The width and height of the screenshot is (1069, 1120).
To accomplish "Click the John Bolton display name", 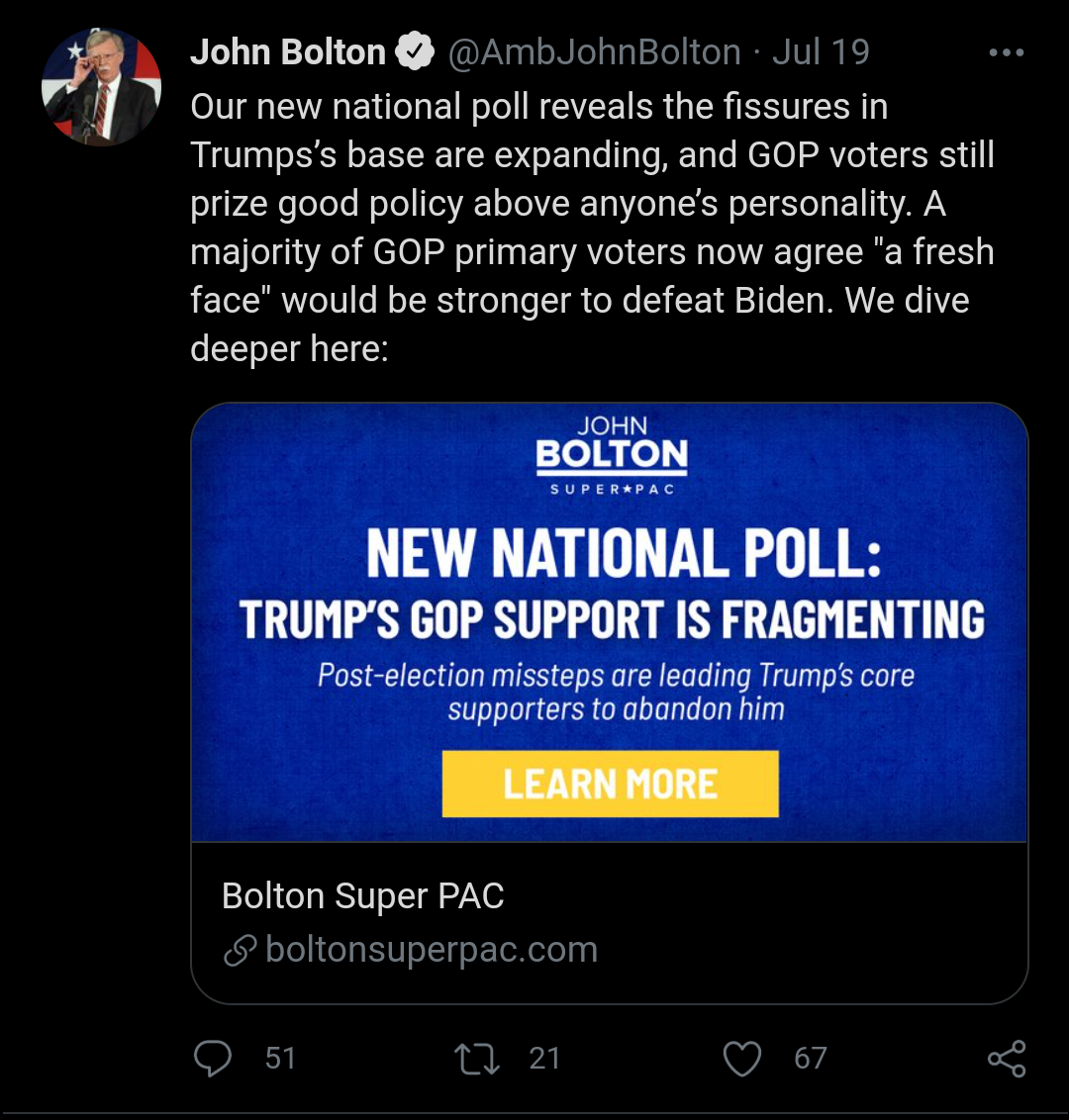I will [x=288, y=52].
